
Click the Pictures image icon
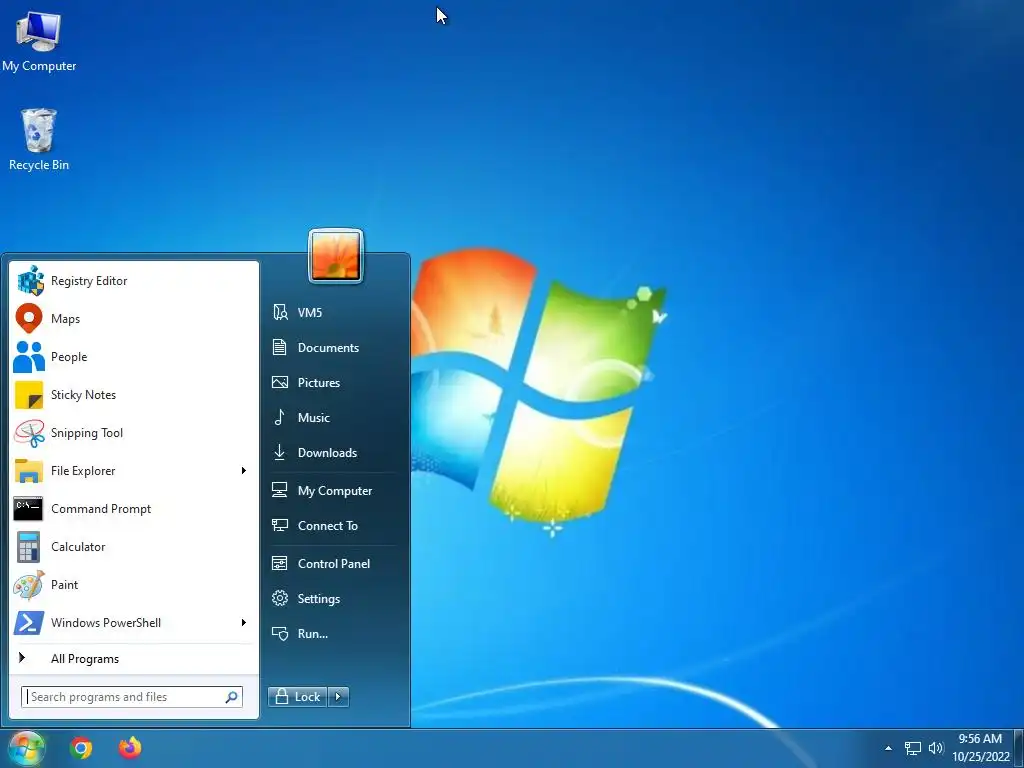tap(280, 383)
